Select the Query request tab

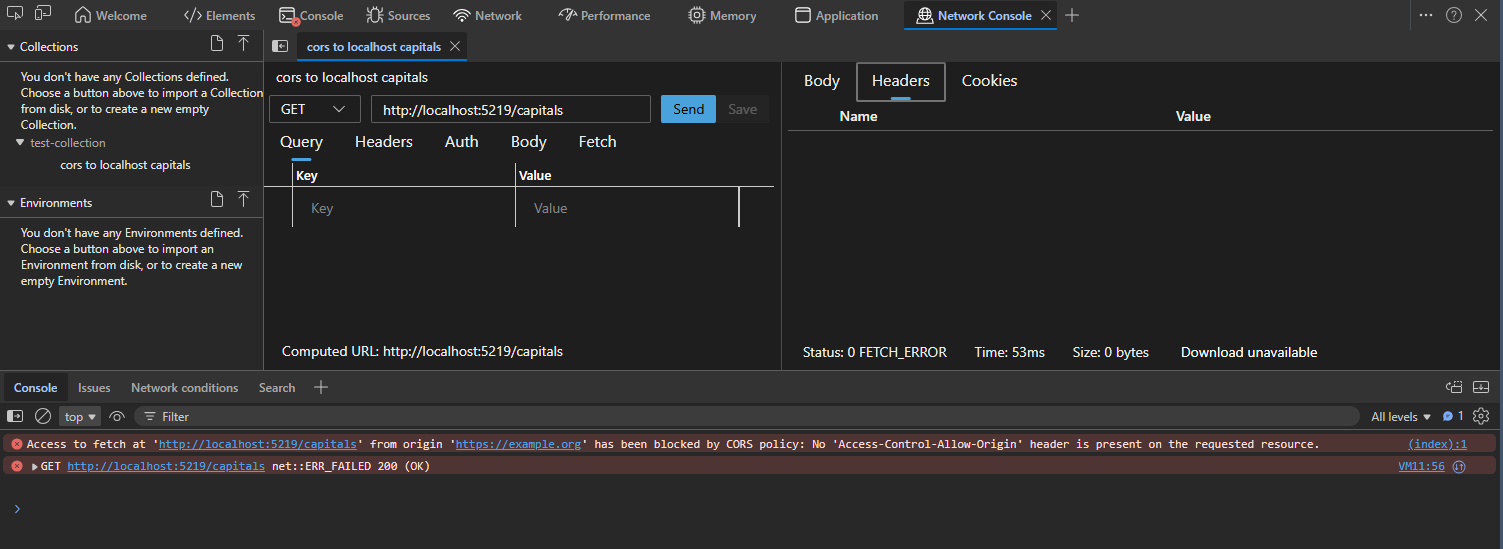(301, 142)
